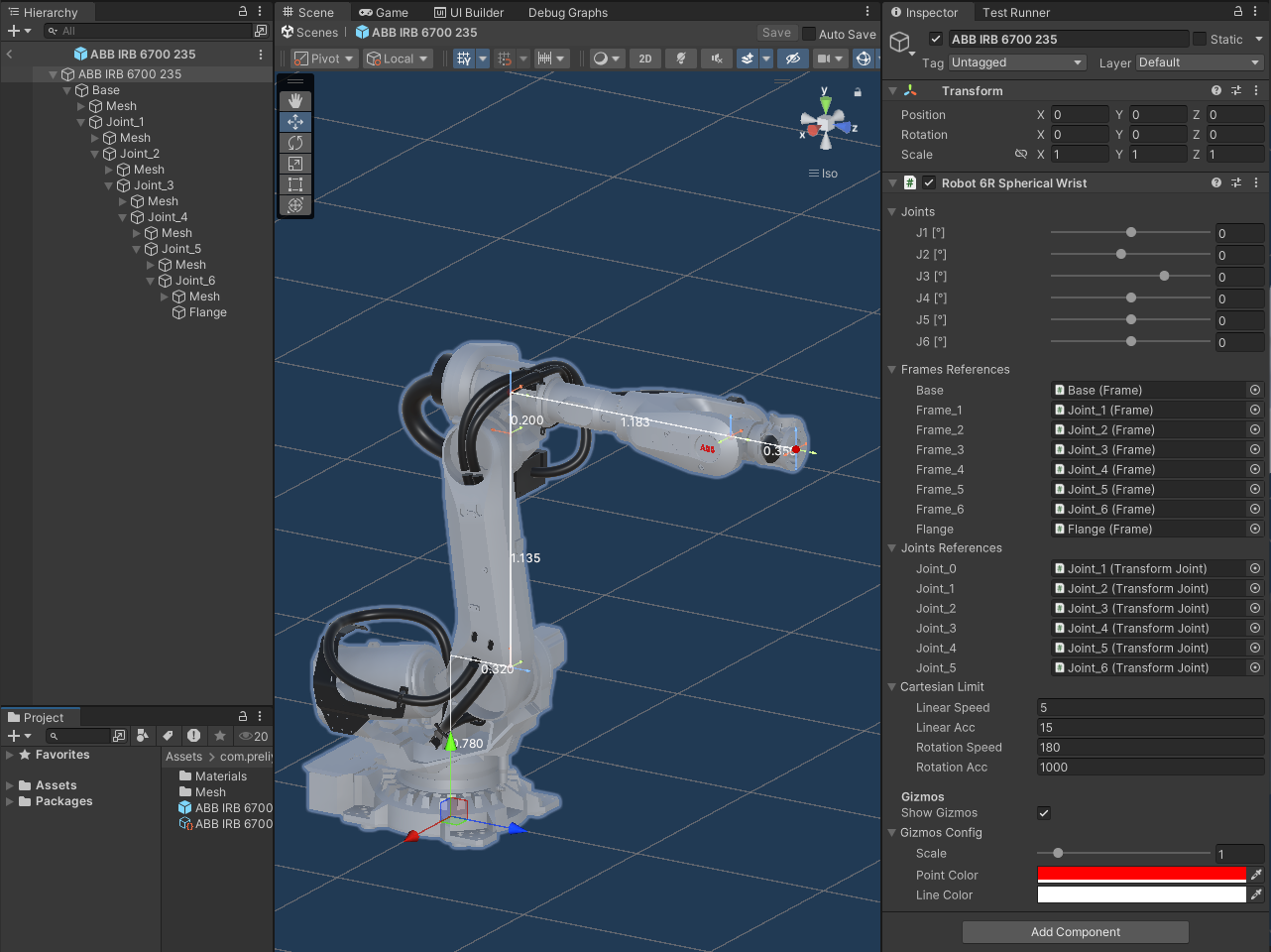Viewport: 1271px width, 952px height.
Task: Search by type in Project panel
Action: point(143,736)
